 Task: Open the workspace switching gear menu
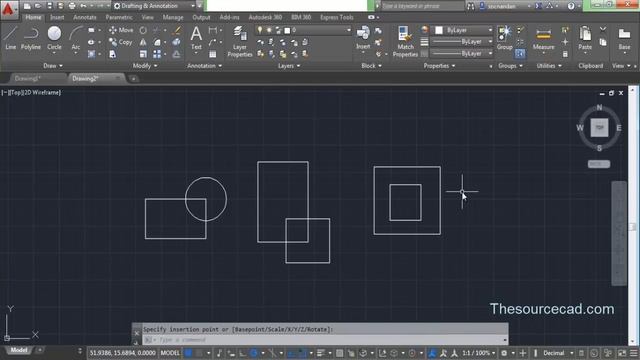(x=504, y=353)
